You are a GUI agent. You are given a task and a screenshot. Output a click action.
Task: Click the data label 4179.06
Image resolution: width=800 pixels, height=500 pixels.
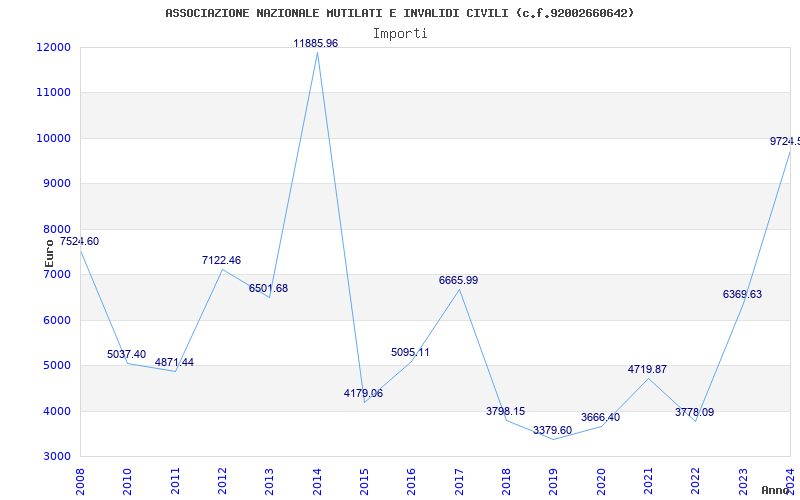(x=363, y=393)
